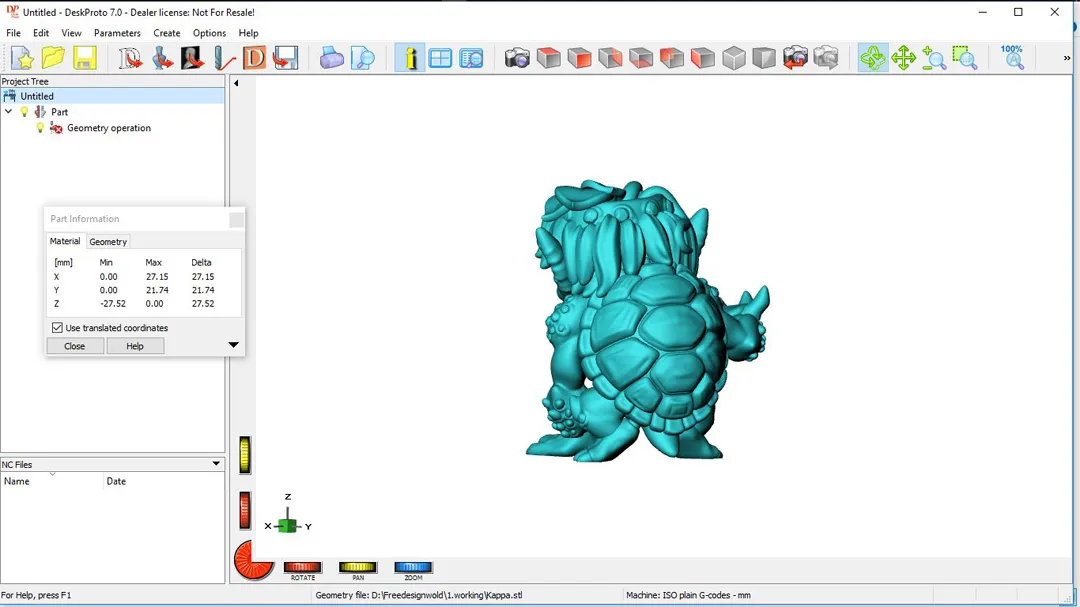
Task: Collapse the side panel with the left arrow
Action: tap(236, 83)
